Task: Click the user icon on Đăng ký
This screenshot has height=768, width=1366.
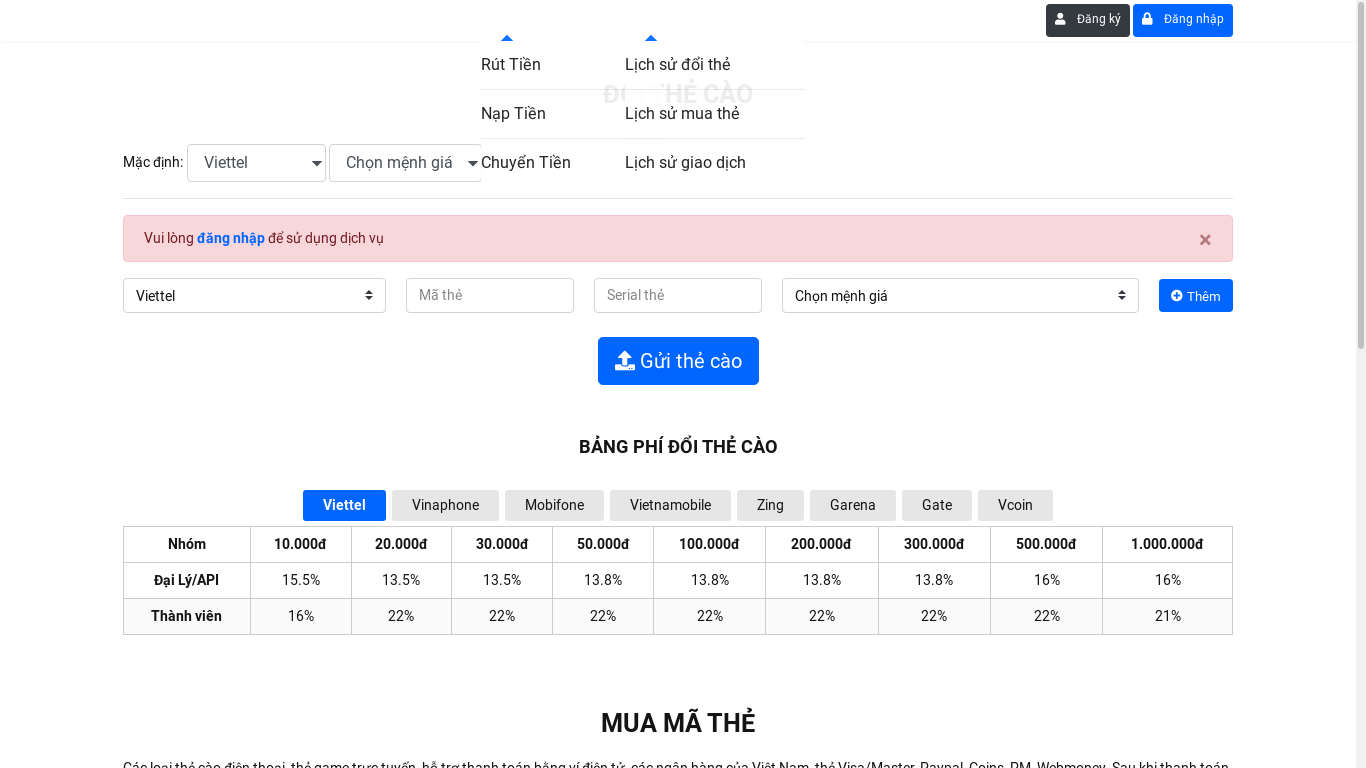Action: coord(1060,19)
